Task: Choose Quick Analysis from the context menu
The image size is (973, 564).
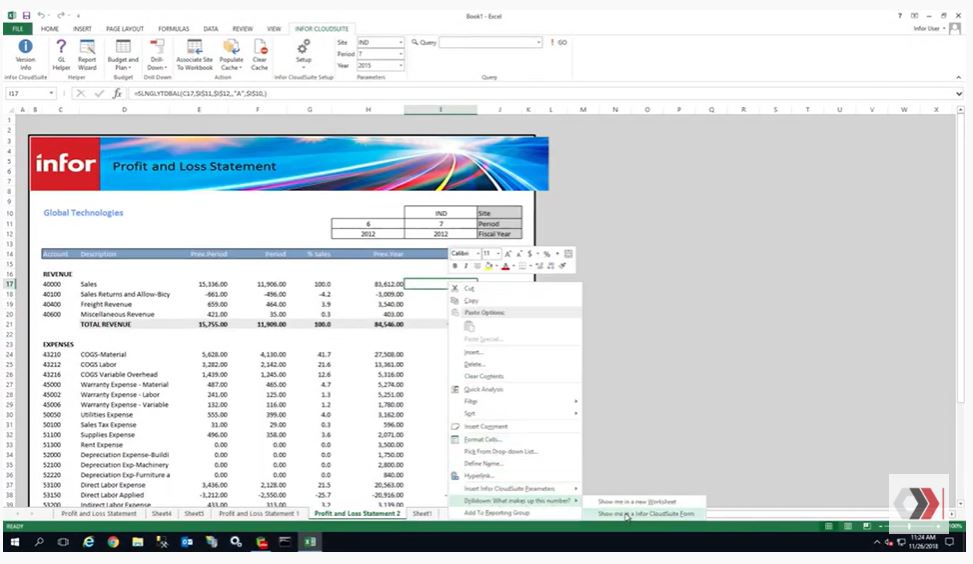Action: 515,389
